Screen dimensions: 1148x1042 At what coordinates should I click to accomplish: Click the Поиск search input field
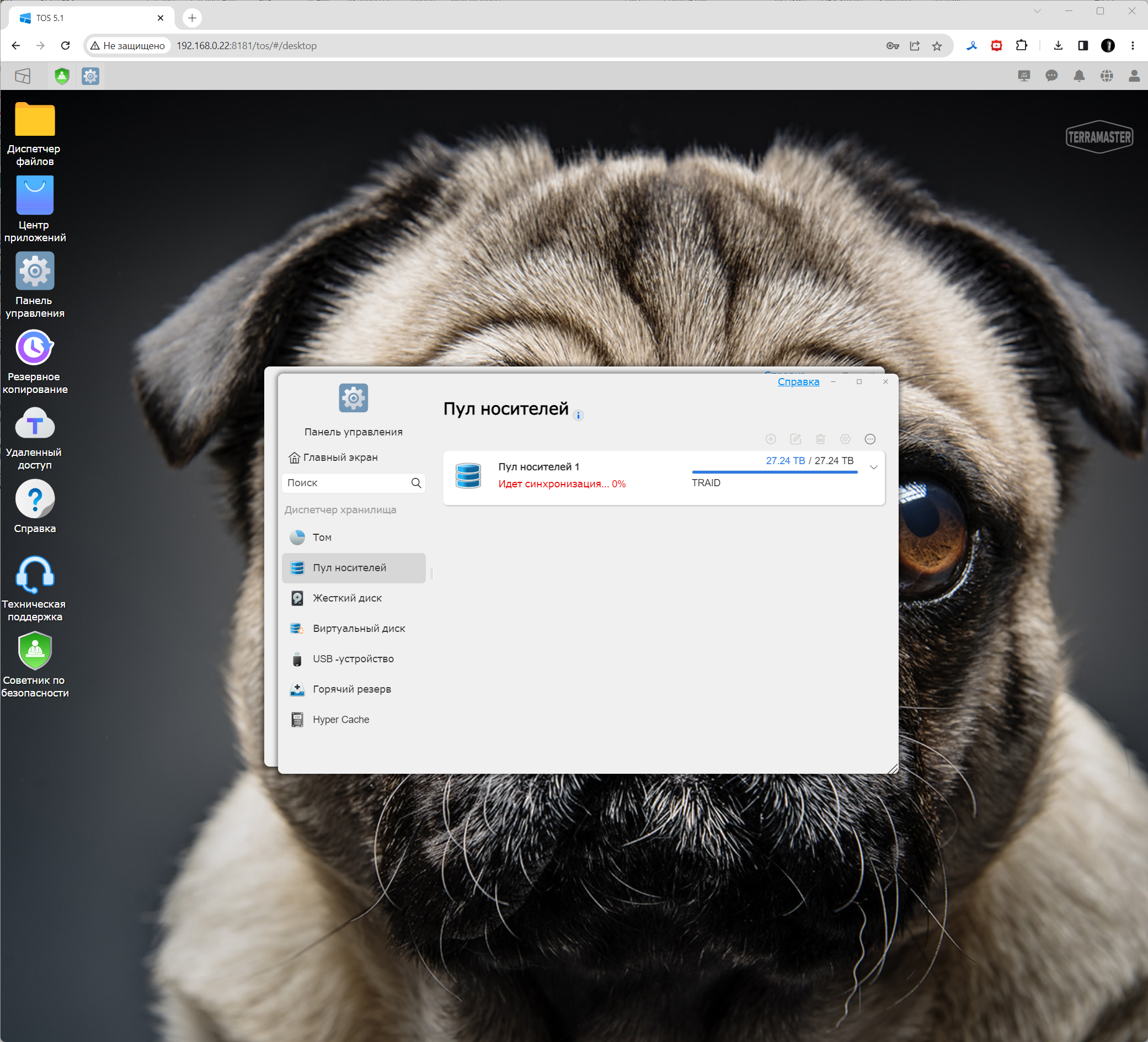tap(346, 482)
